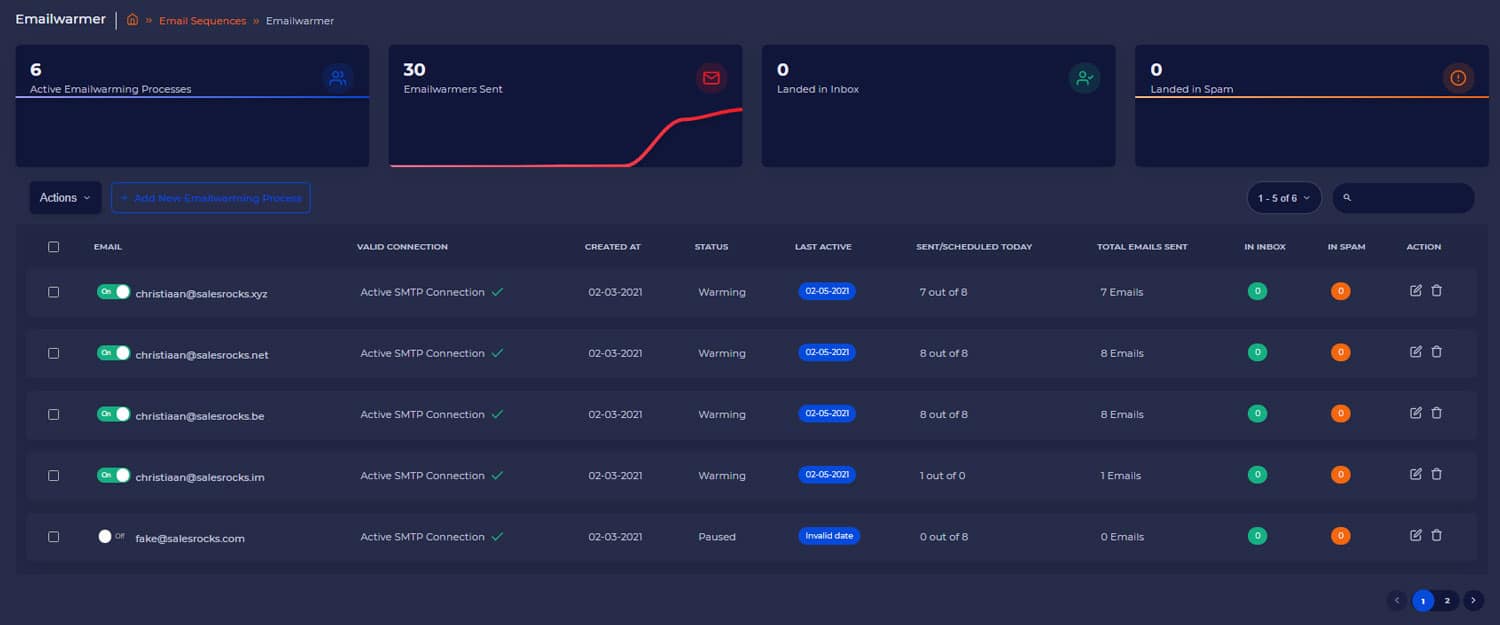
Task: Click the Active Emailwarming Processes users icon
Action: click(x=338, y=78)
